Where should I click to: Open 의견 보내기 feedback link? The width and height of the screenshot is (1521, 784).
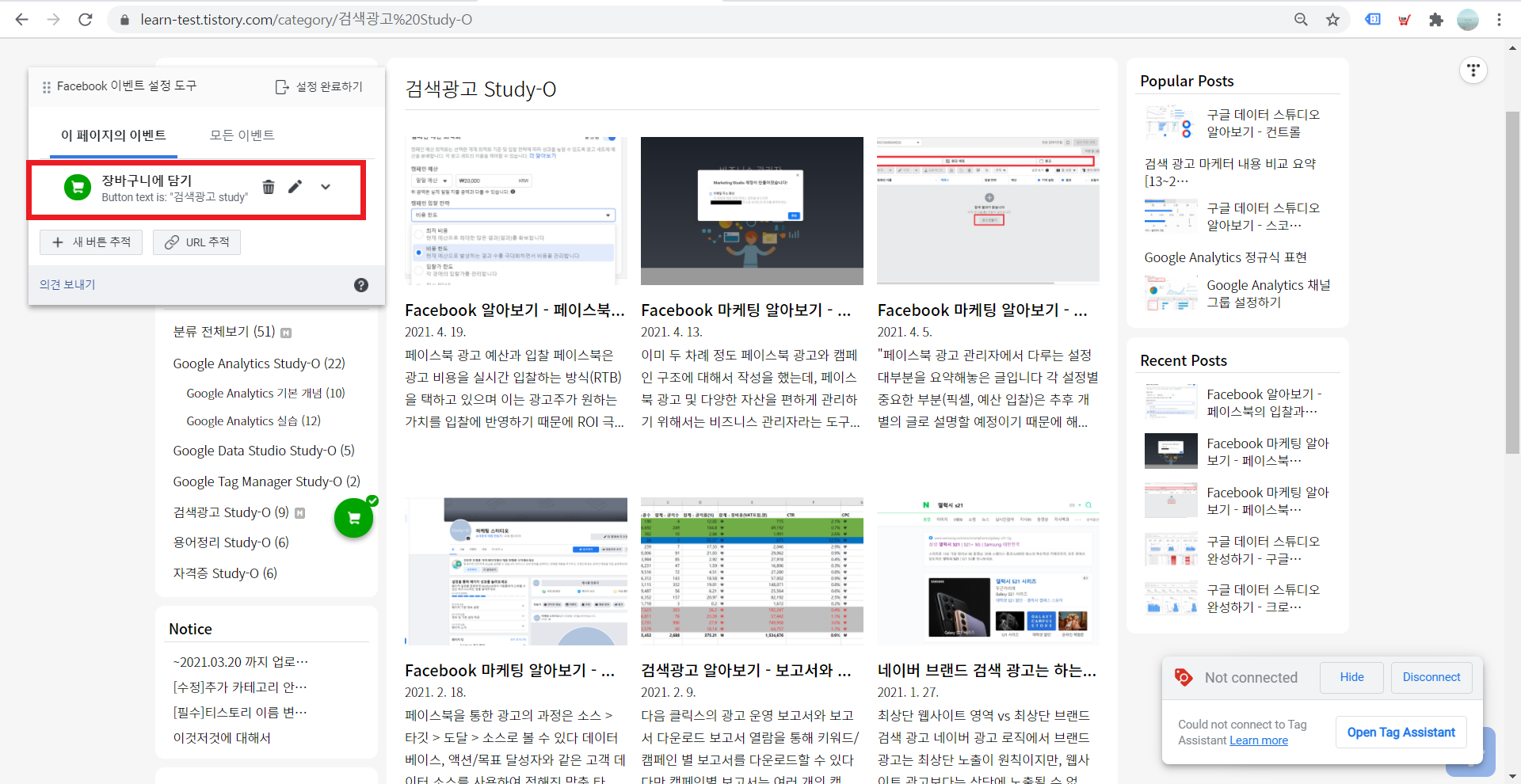point(67,284)
